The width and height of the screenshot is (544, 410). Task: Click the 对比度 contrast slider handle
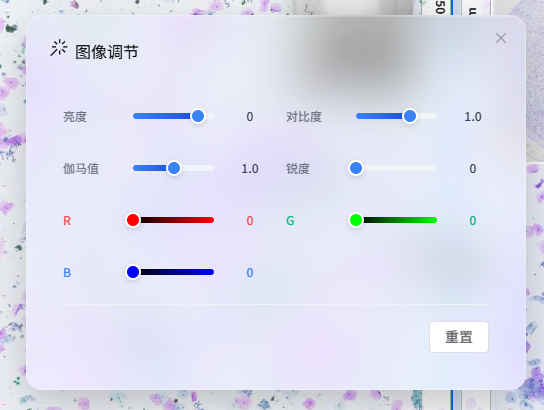pyautogui.click(x=410, y=116)
